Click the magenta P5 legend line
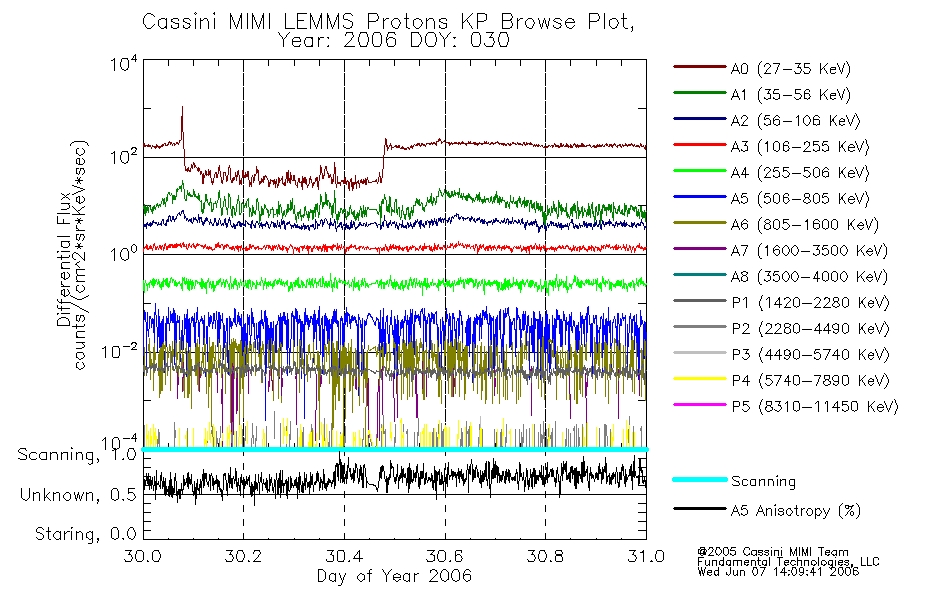This screenshot has width=950, height=600. [700, 404]
